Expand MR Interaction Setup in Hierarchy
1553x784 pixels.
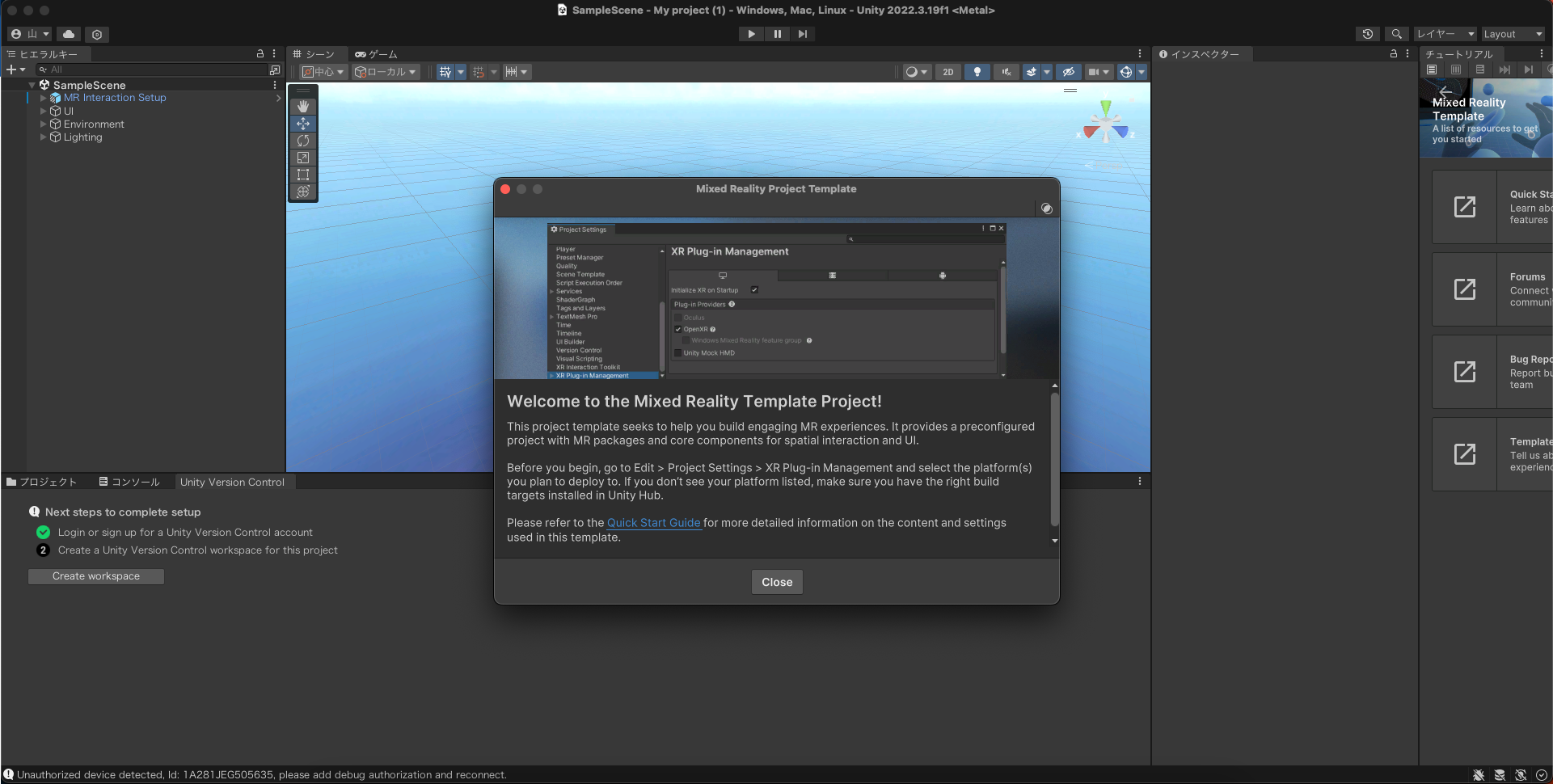(x=44, y=98)
